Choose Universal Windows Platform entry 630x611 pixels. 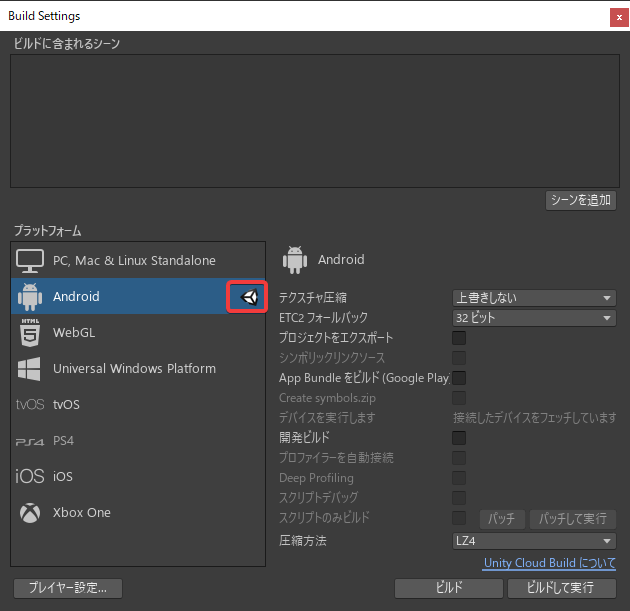[138, 368]
